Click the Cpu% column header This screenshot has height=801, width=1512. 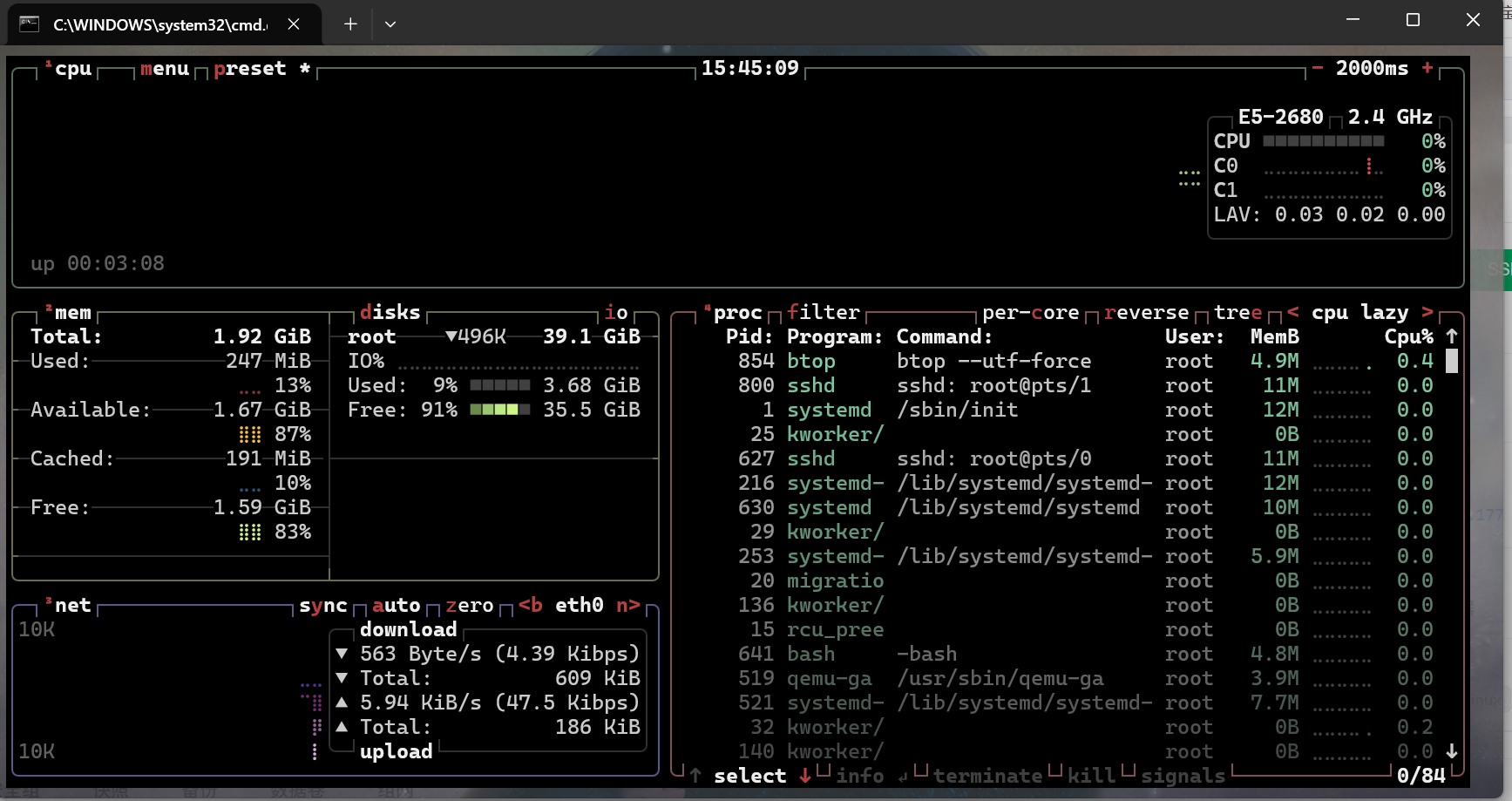pyautogui.click(x=1409, y=336)
